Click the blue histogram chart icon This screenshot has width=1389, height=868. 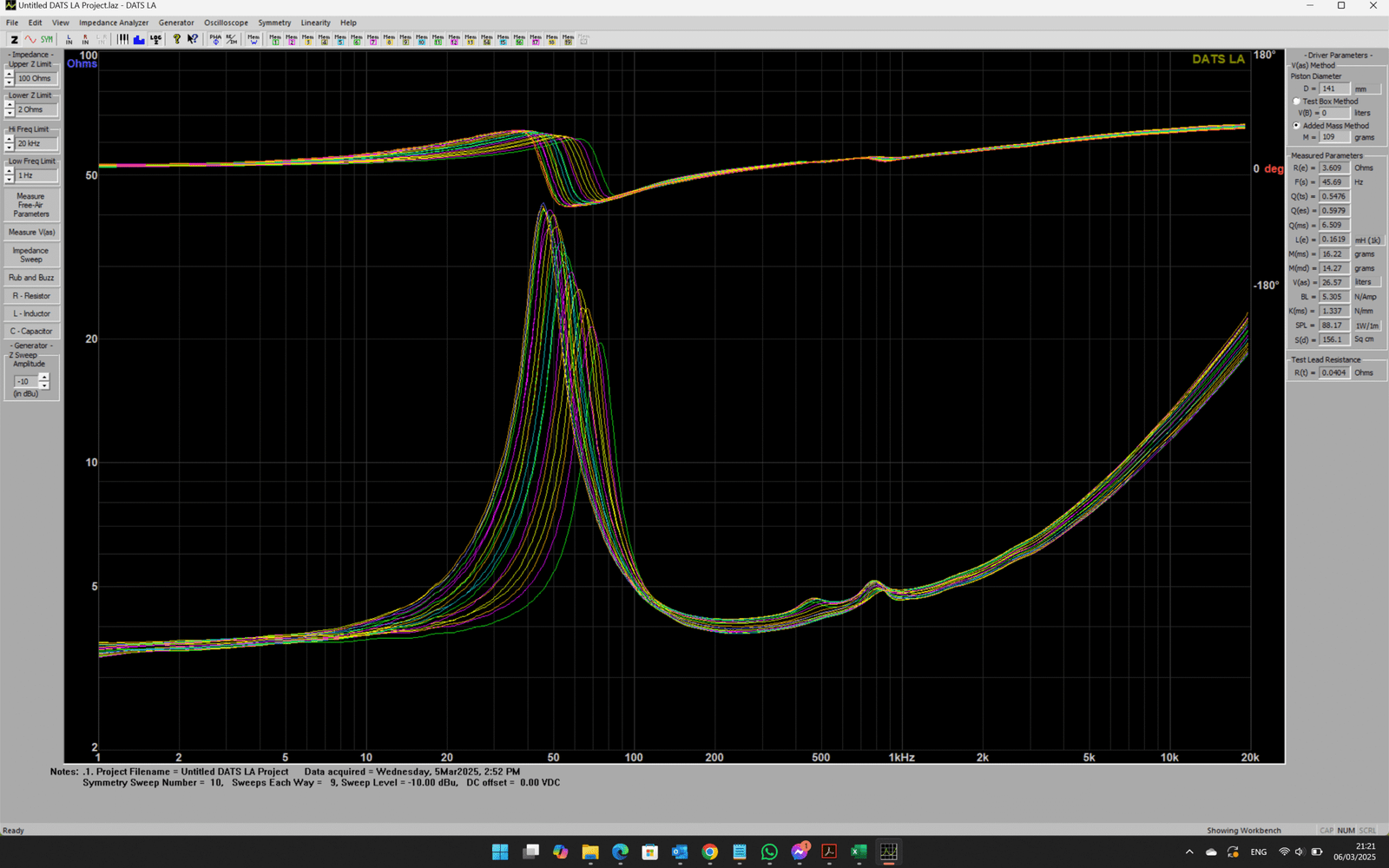[139, 39]
